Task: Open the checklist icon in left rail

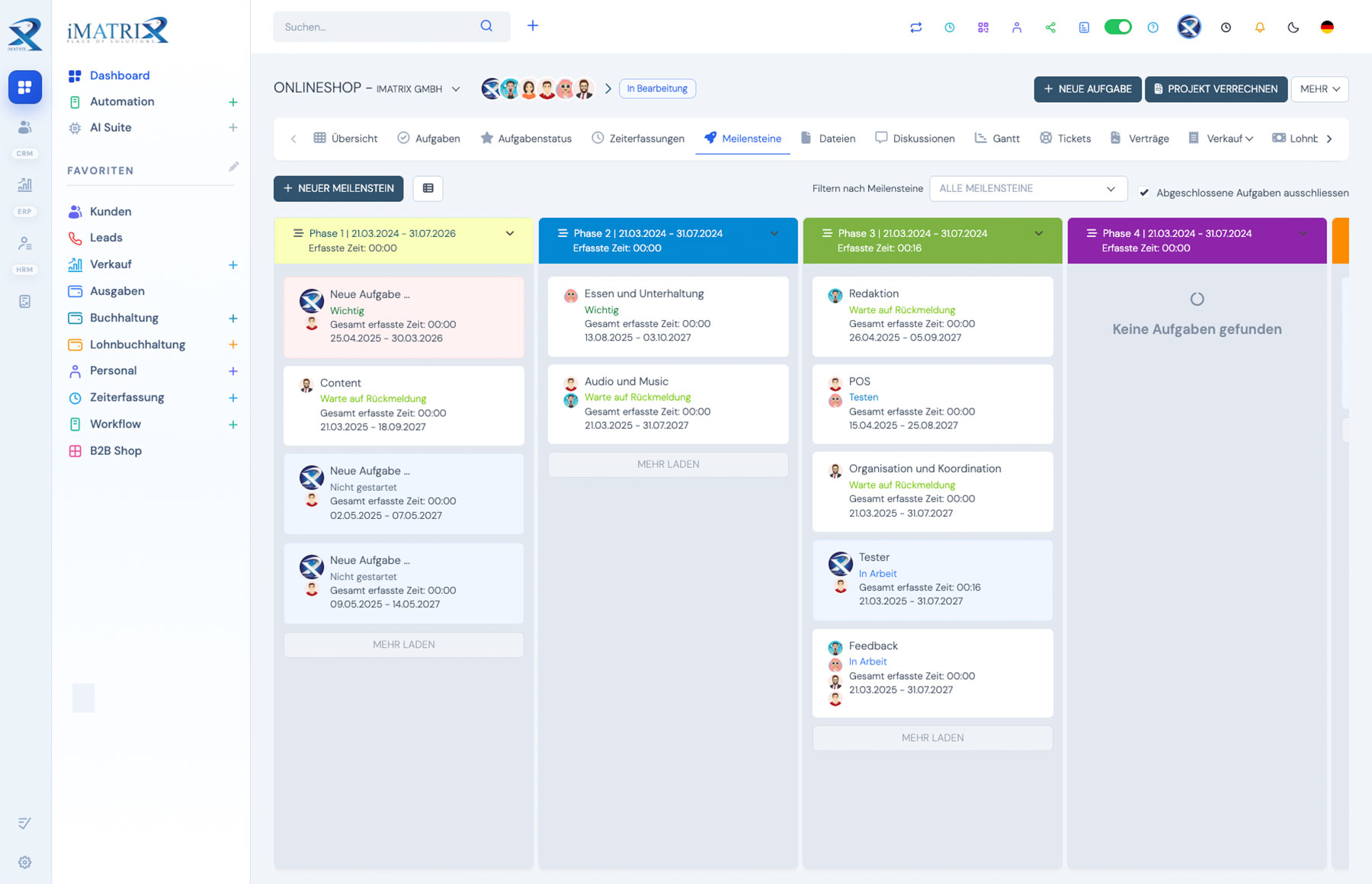Action: 24,823
